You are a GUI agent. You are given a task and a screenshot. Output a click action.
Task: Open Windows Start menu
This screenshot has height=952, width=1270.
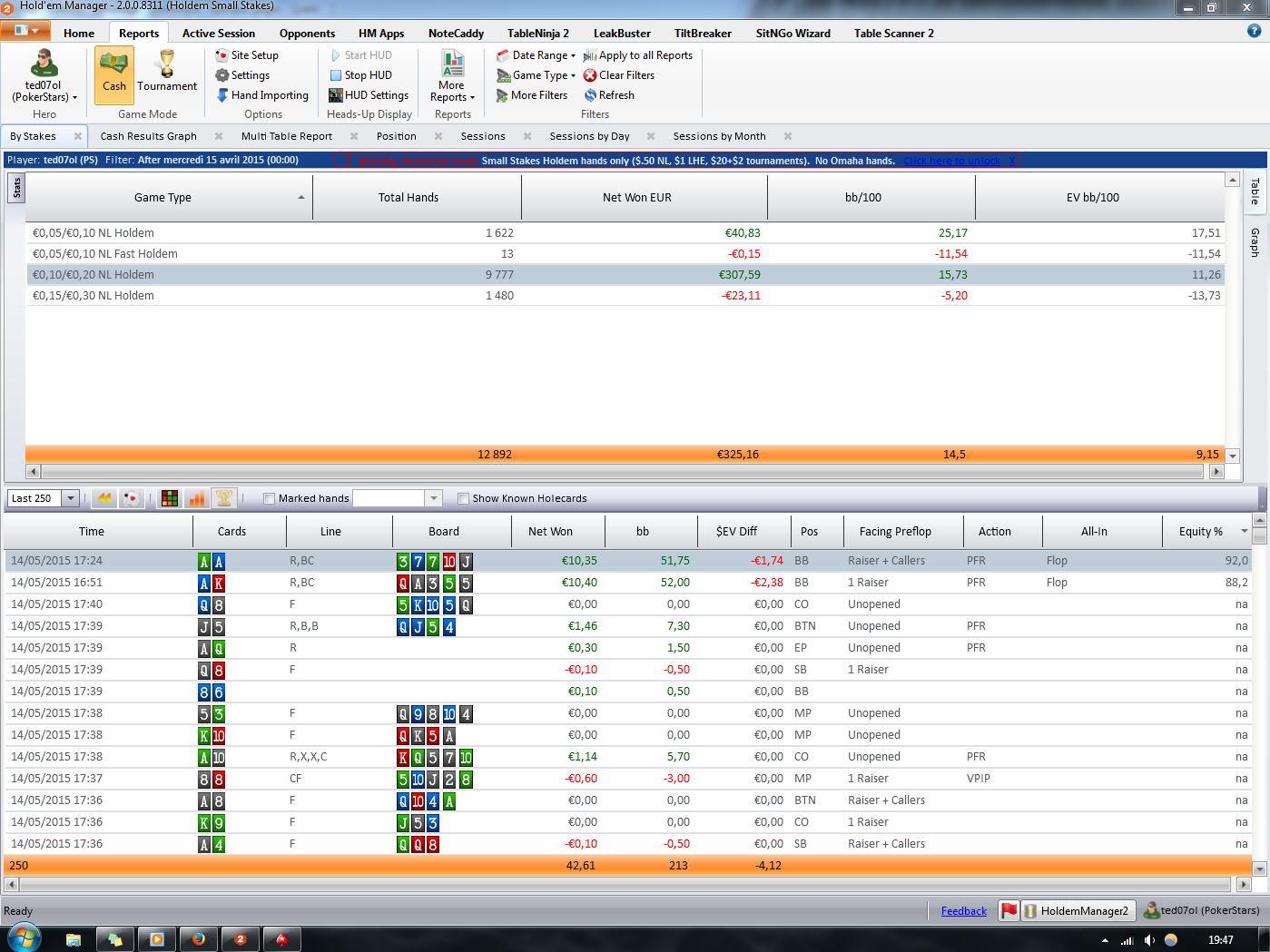[25, 938]
